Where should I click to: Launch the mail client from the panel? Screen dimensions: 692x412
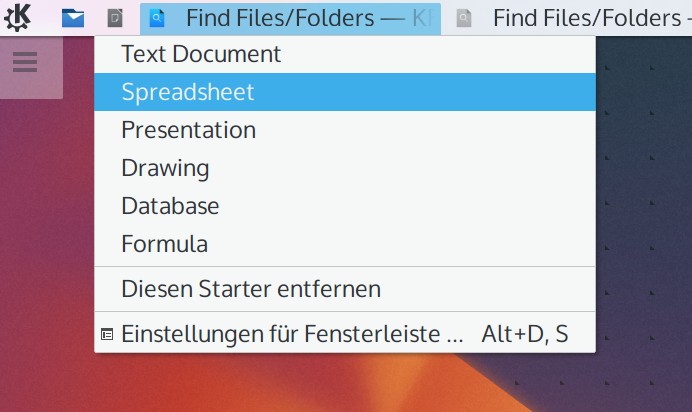click(x=73, y=18)
